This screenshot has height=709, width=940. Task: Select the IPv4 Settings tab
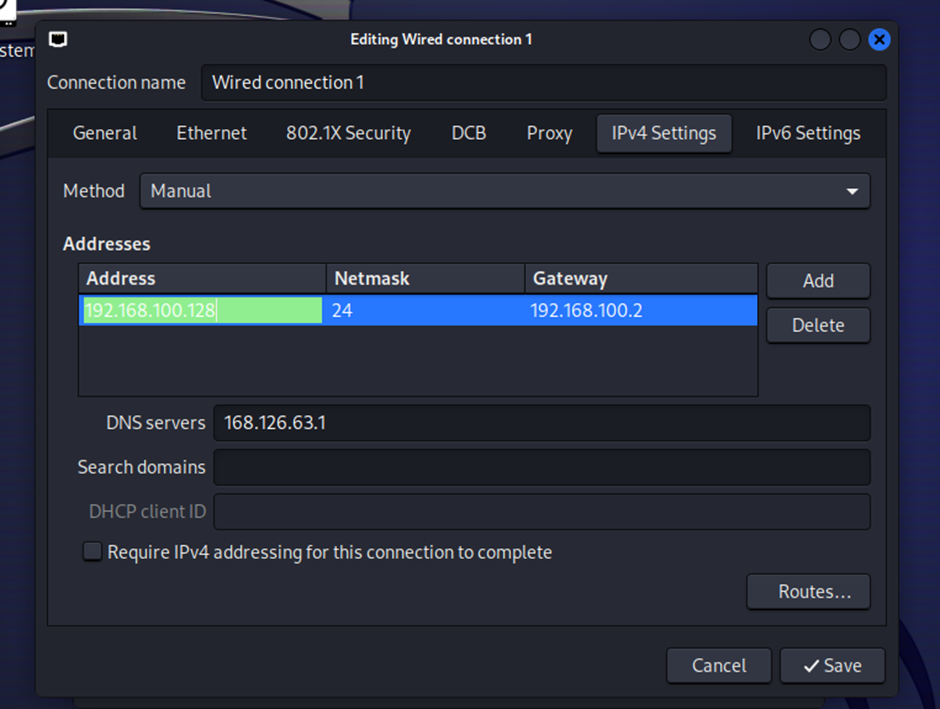pyautogui.click(x=664, y=133)
